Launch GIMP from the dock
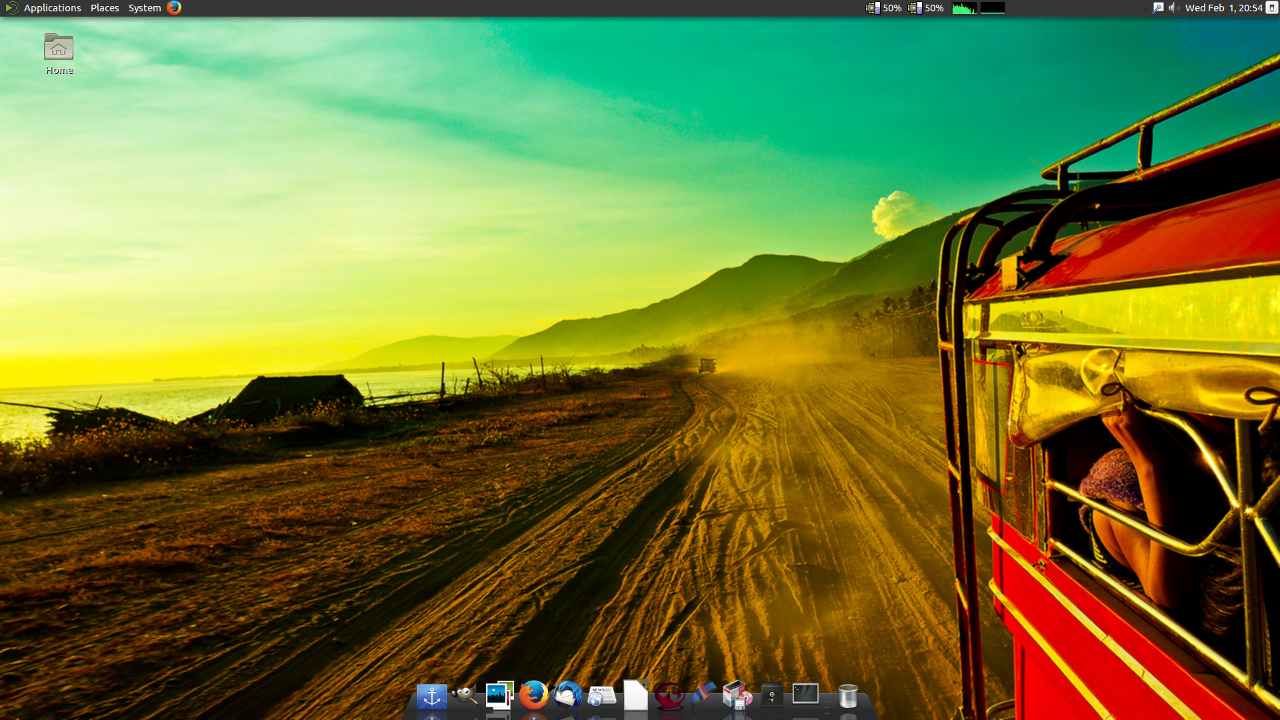 [465, 695]
